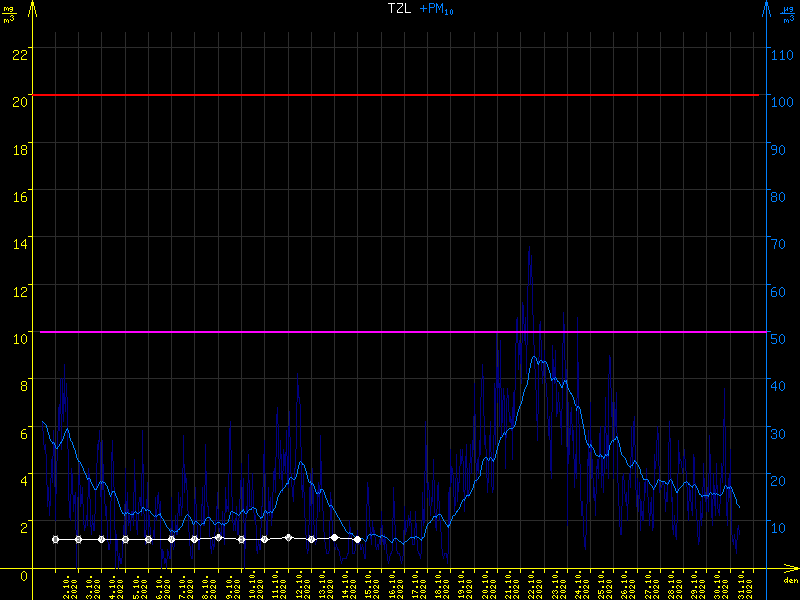Click the magenta limit line at 50
This screenshot has width=800, height=600.
[400, 332]
